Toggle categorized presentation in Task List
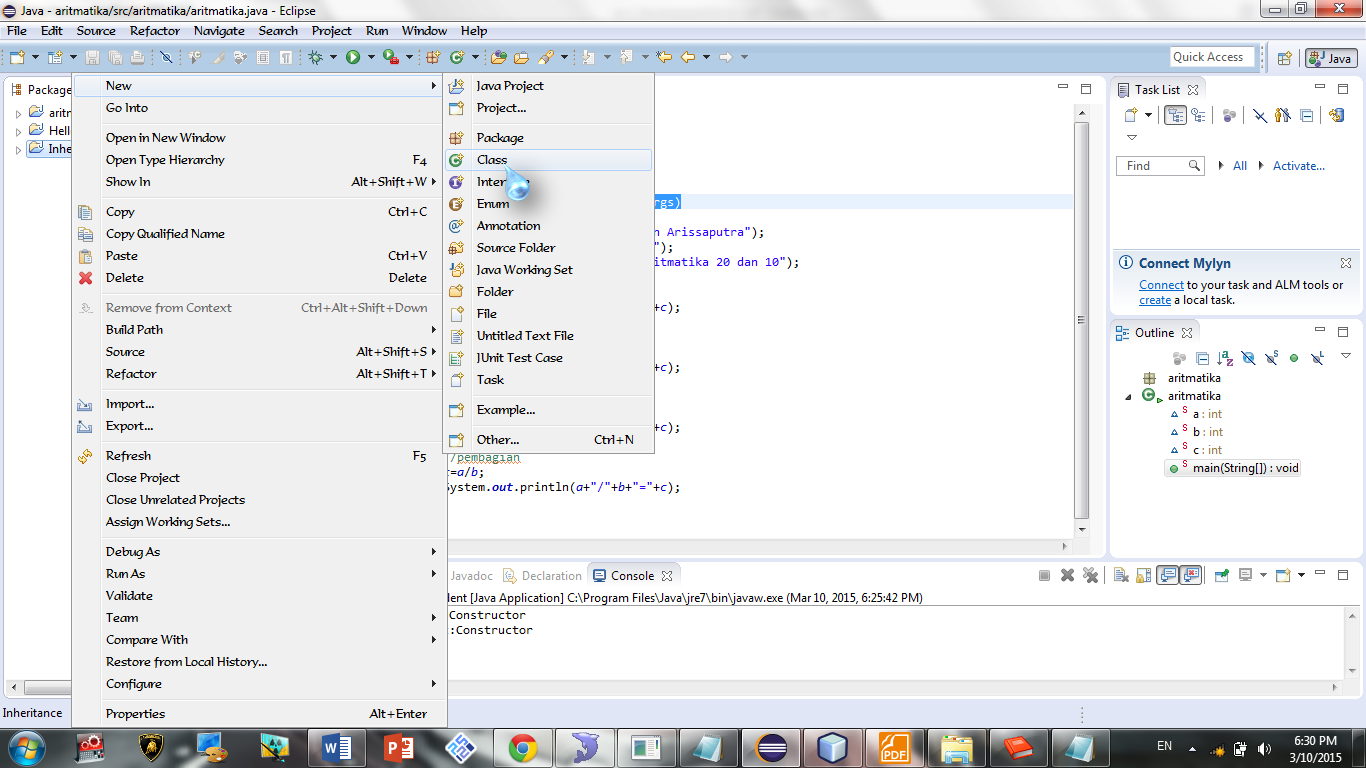The width and height of the screenshot is (1366, 768). pos(1177,115)
